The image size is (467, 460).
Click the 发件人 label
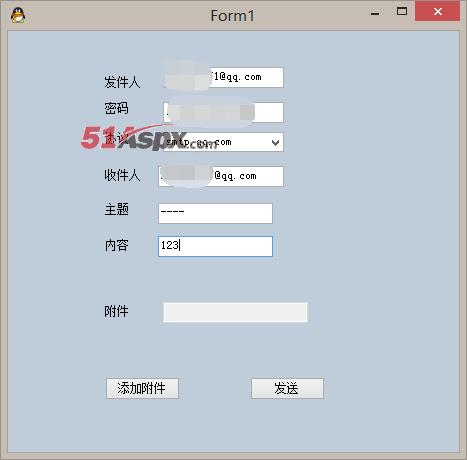pos(122,82)
